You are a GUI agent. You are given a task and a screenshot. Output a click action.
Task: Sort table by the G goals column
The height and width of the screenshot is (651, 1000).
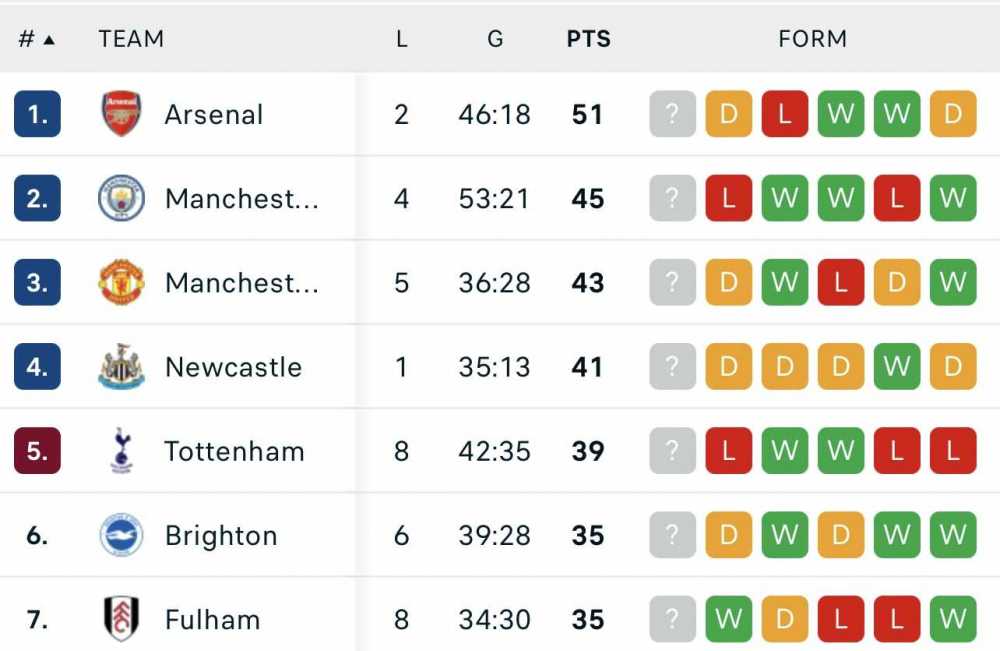pyautogui.click(x=495, y=39)
